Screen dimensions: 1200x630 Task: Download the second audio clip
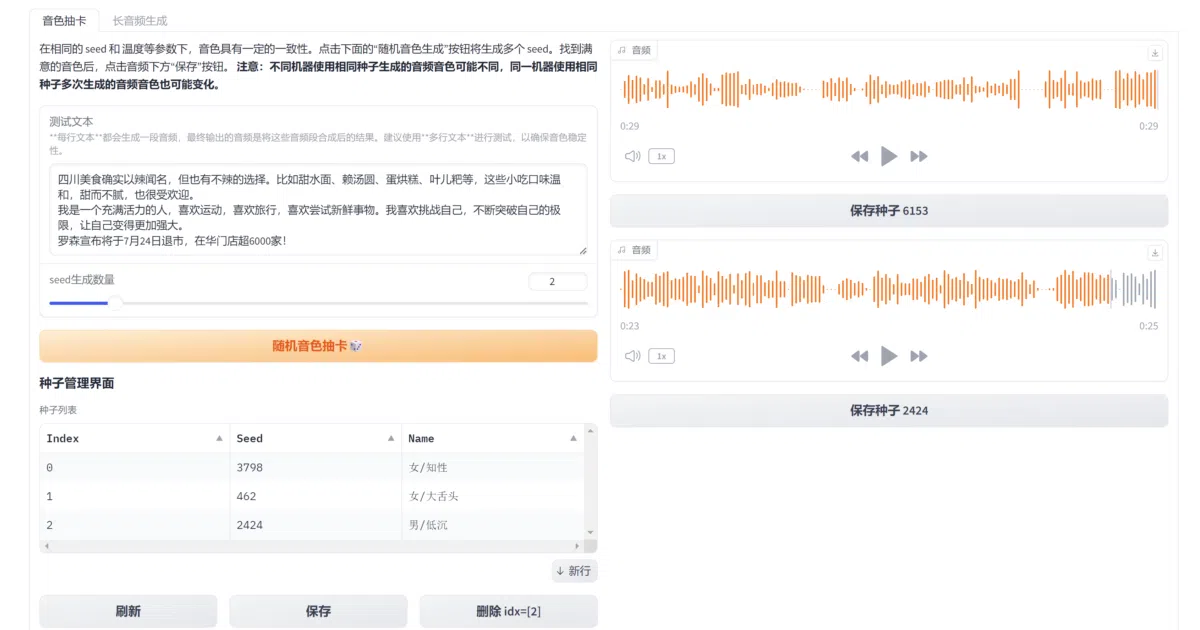click(1155, 253)
